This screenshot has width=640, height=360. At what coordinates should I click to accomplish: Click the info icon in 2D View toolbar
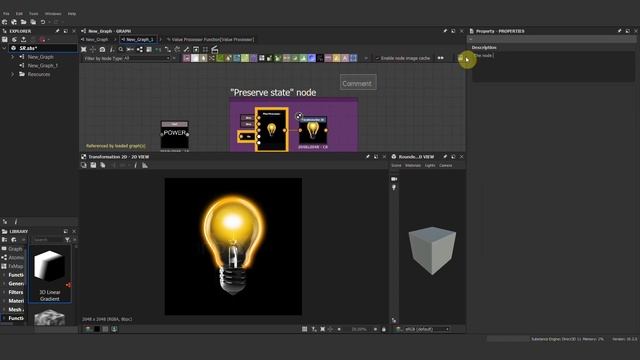coord(136,165)
